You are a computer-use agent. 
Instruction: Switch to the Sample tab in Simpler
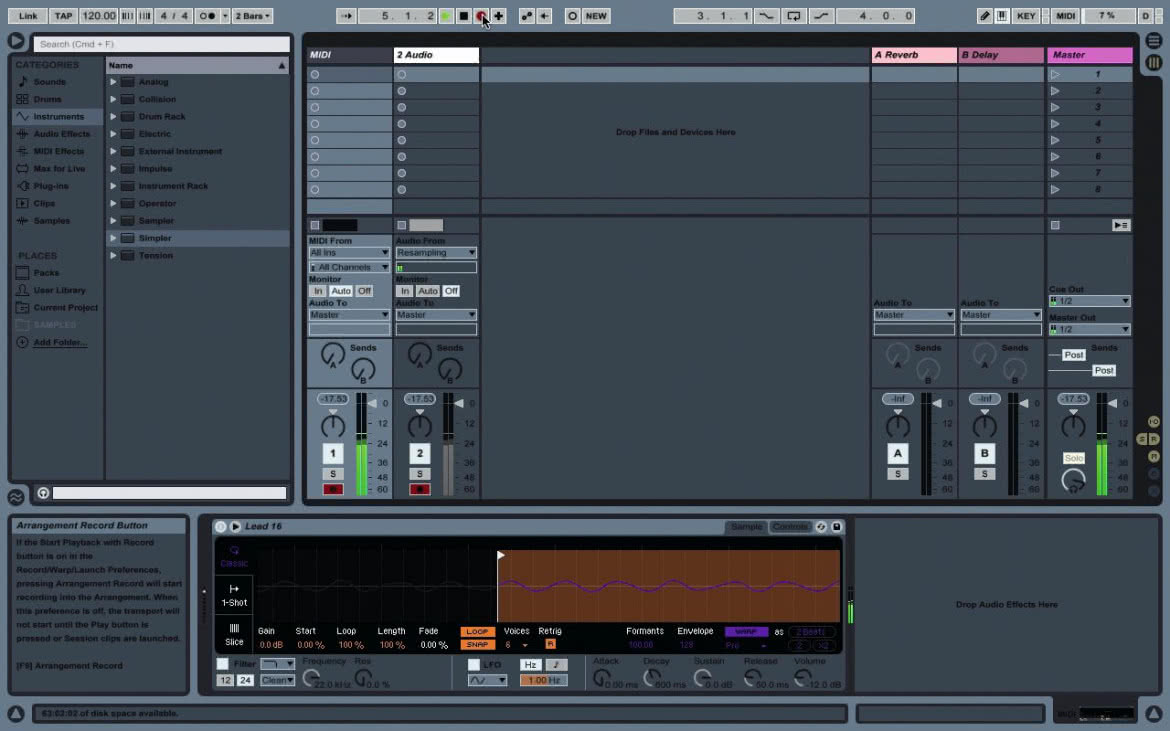point(746,527)
